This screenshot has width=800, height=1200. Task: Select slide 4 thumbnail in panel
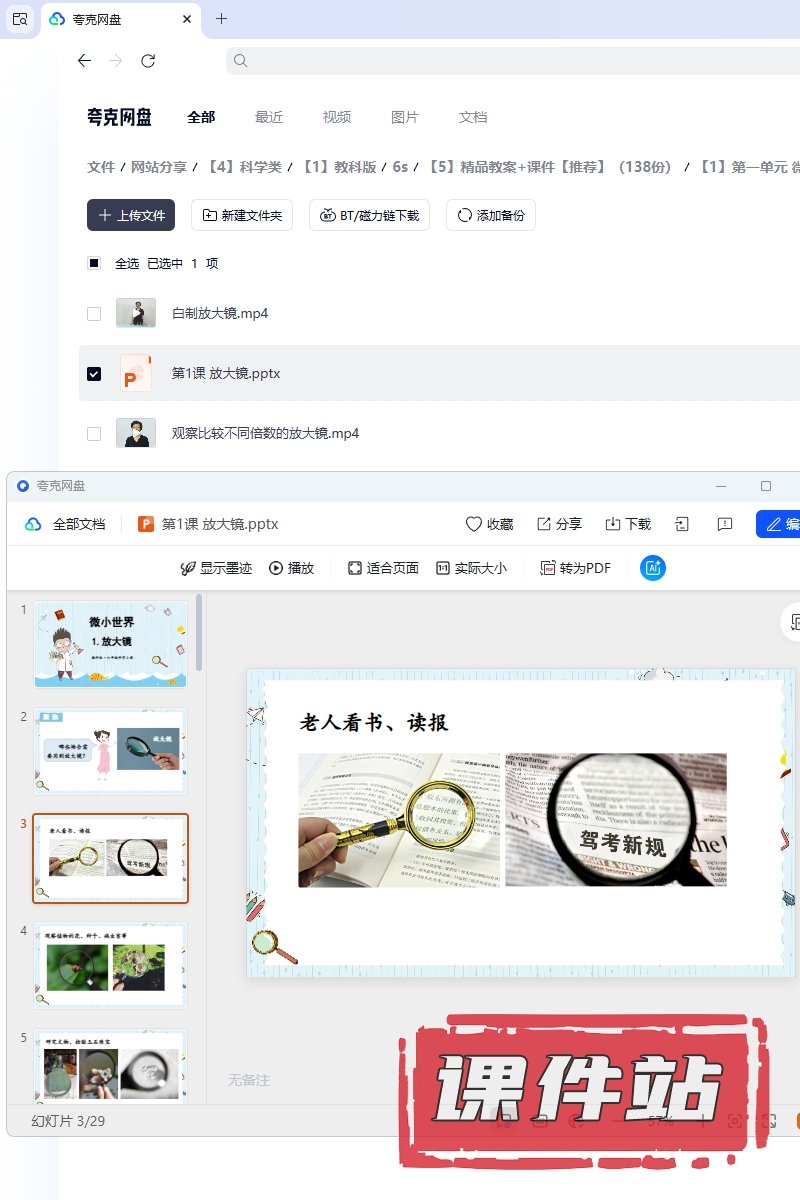click(x=110, y=966)
